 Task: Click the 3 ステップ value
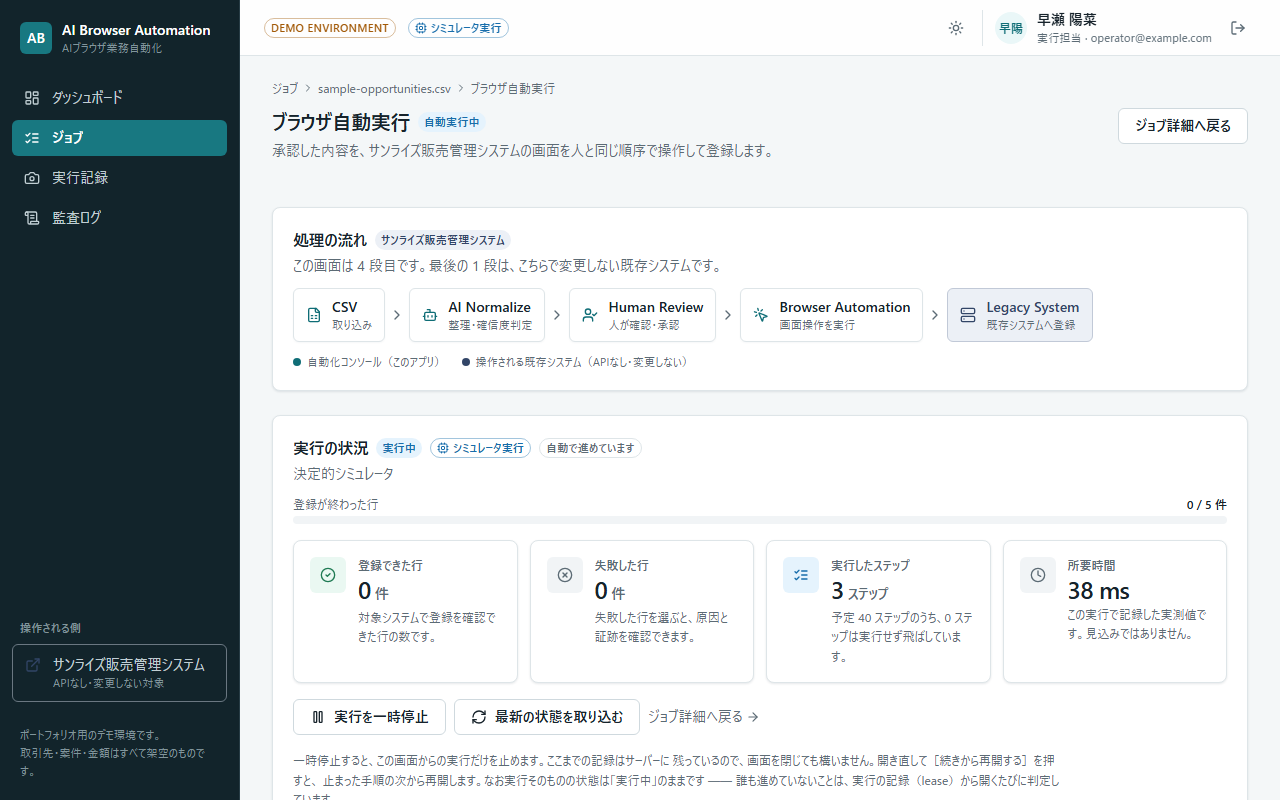tap(859, 591)
